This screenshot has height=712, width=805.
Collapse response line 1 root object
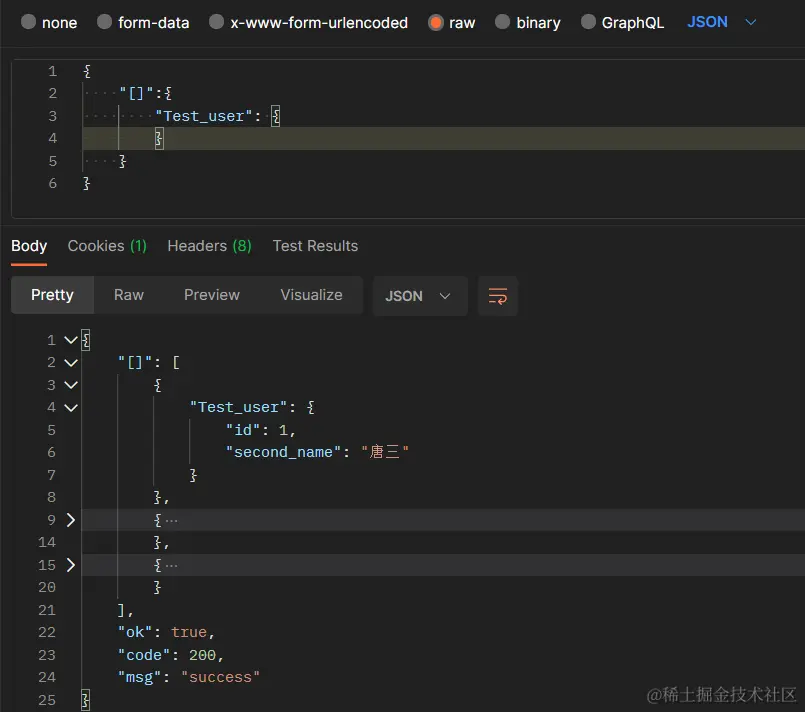click(x=71, y=340)
